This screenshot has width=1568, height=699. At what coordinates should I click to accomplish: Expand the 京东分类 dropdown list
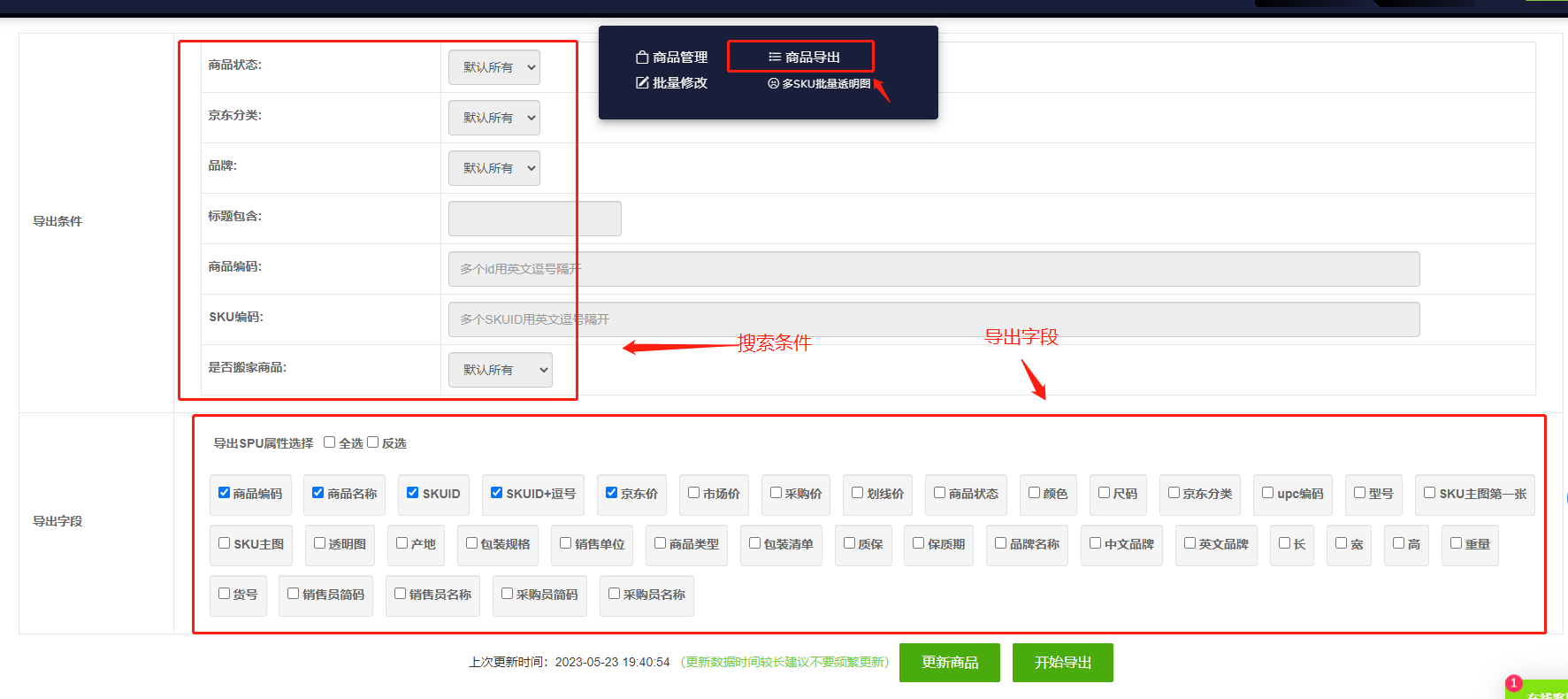click(x=493, y=118)
